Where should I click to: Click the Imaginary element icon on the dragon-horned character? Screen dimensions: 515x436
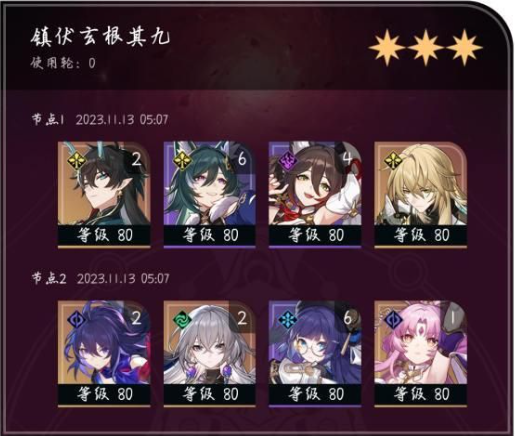76,161
